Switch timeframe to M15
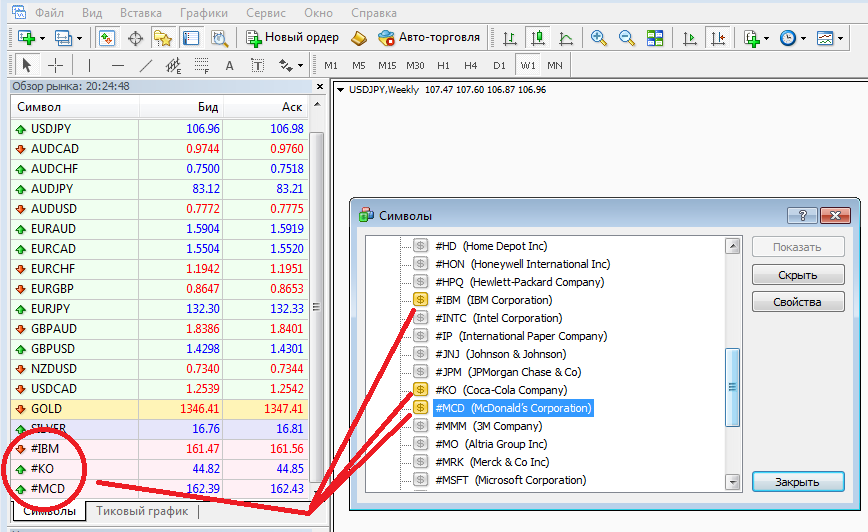This screenshot has height=532, width=868. click(x=387, y=65)
